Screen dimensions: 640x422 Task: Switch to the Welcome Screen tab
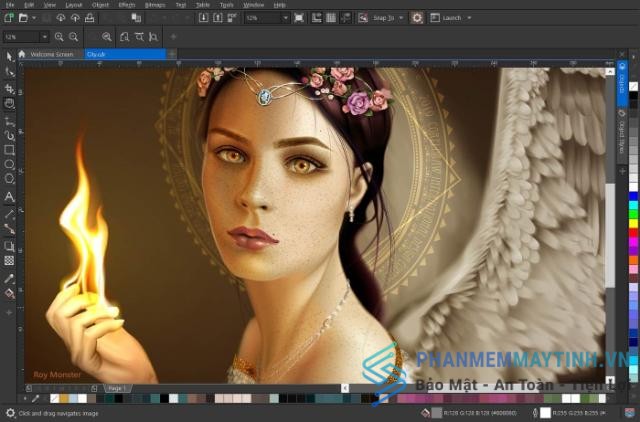click(51, 54)
